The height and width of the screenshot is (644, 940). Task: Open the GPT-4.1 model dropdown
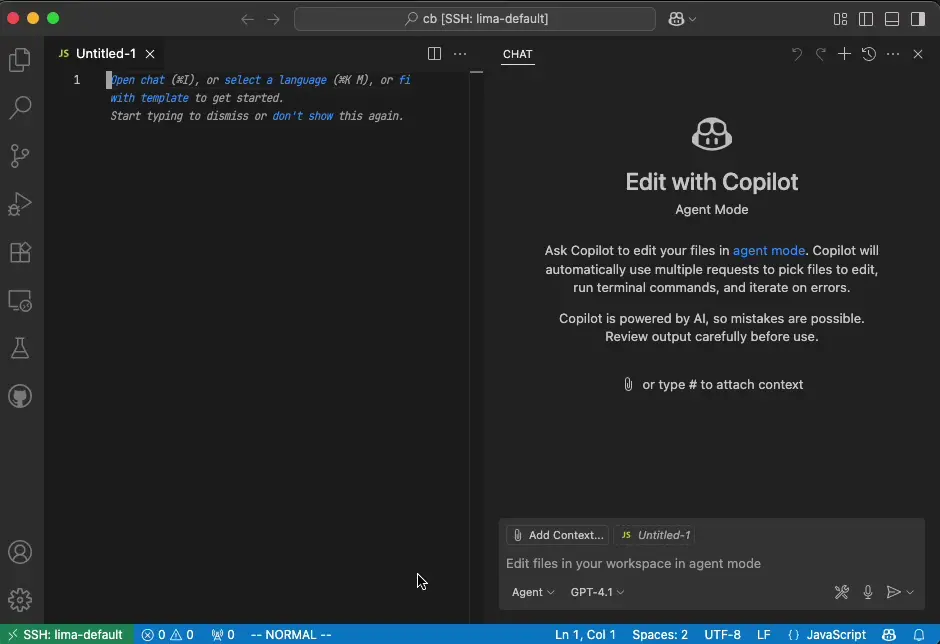(x=597, y=592)
